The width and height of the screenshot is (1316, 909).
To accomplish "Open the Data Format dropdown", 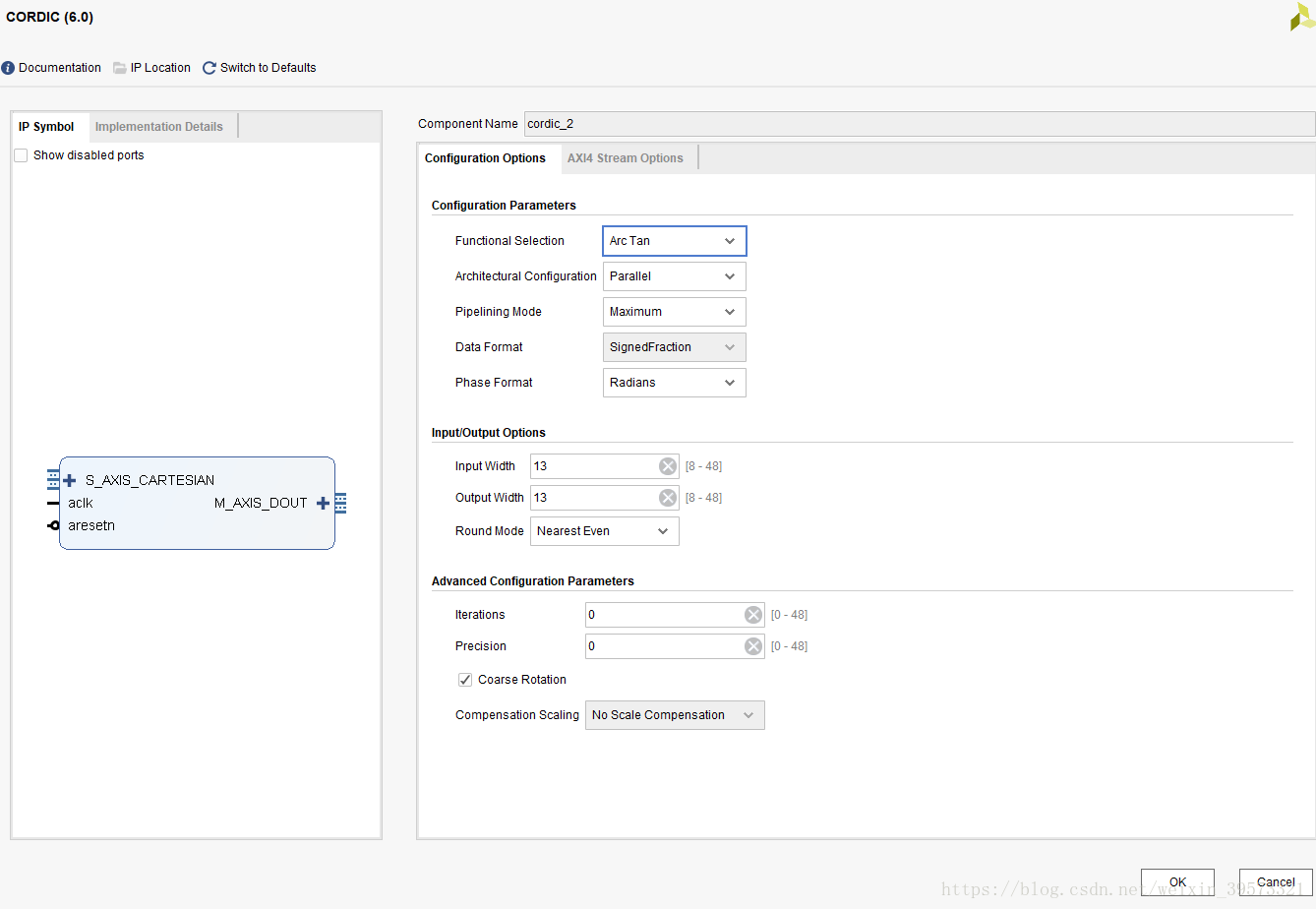I will [675, 347].
